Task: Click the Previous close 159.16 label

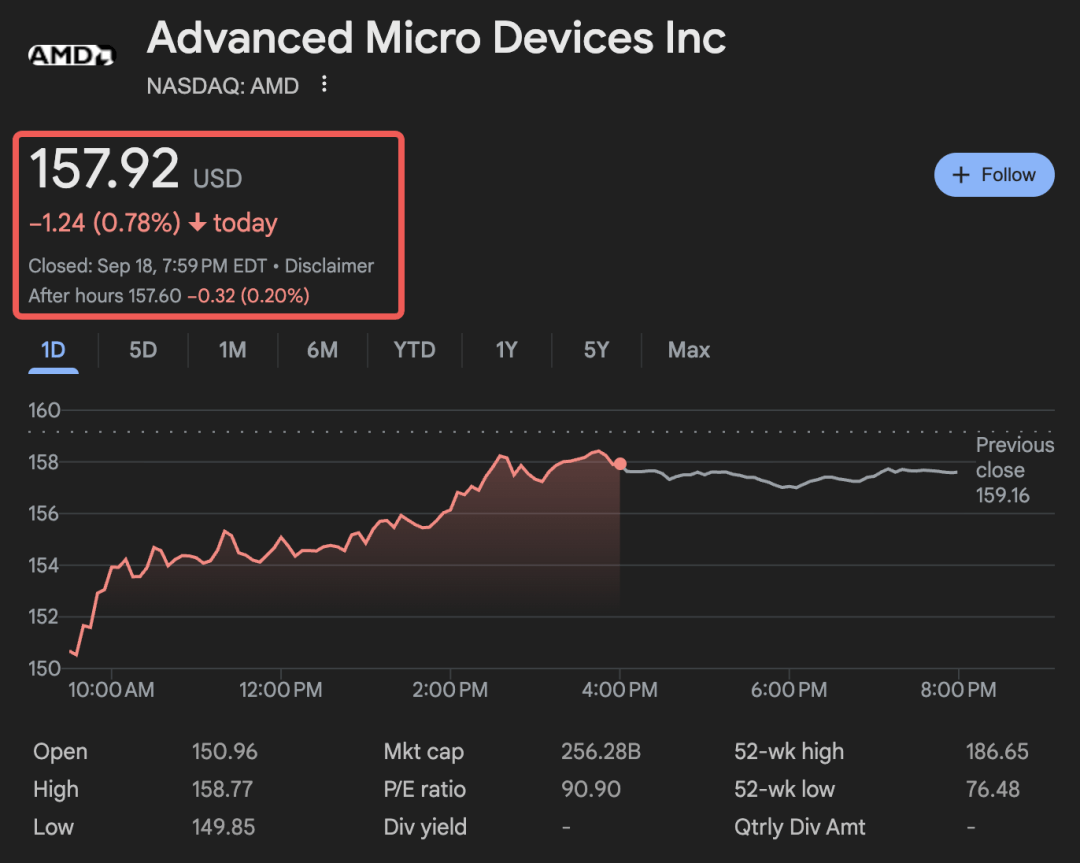Action: [1014, 470]
